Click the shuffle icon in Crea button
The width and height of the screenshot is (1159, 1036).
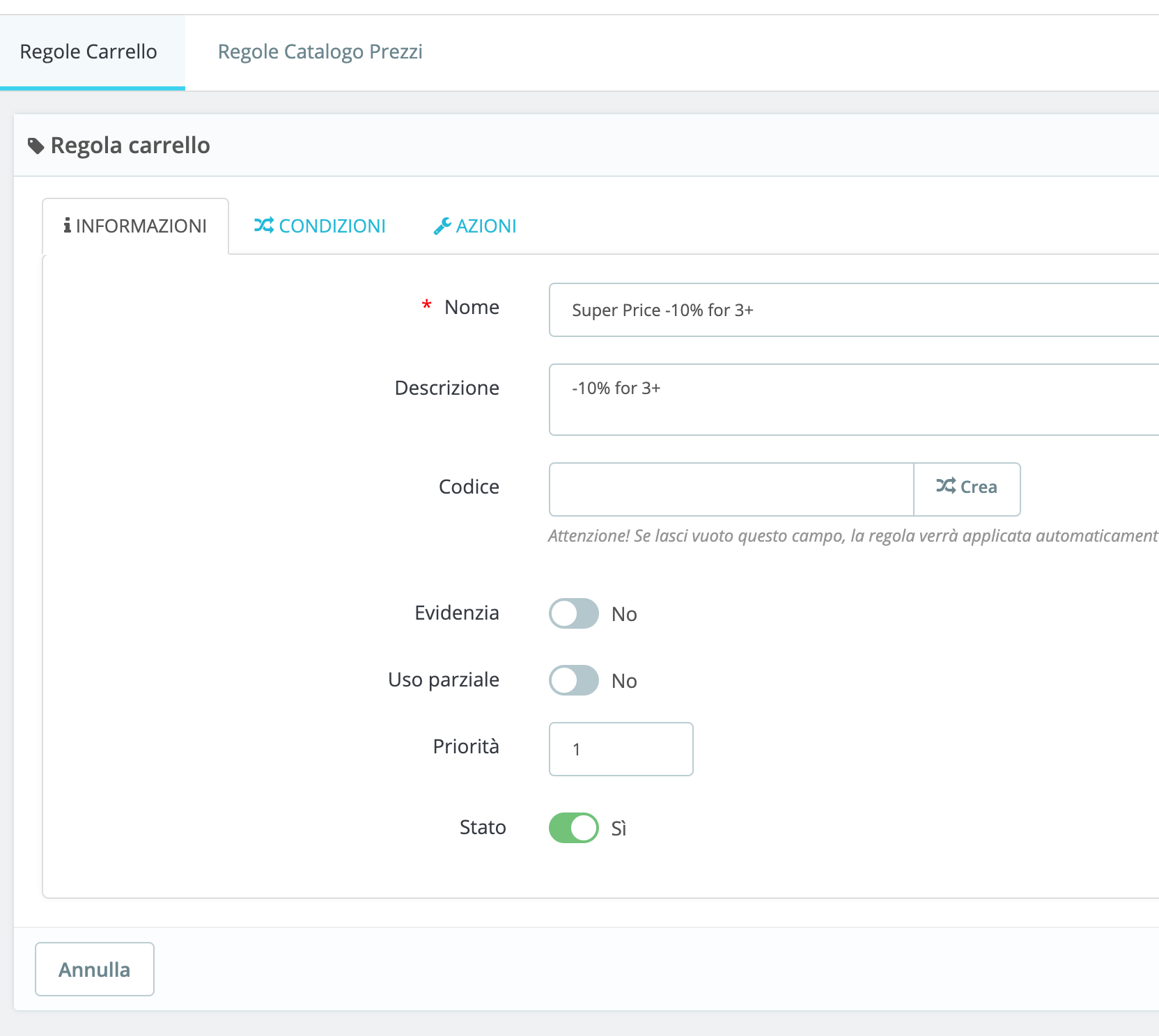tap(945, 486)
